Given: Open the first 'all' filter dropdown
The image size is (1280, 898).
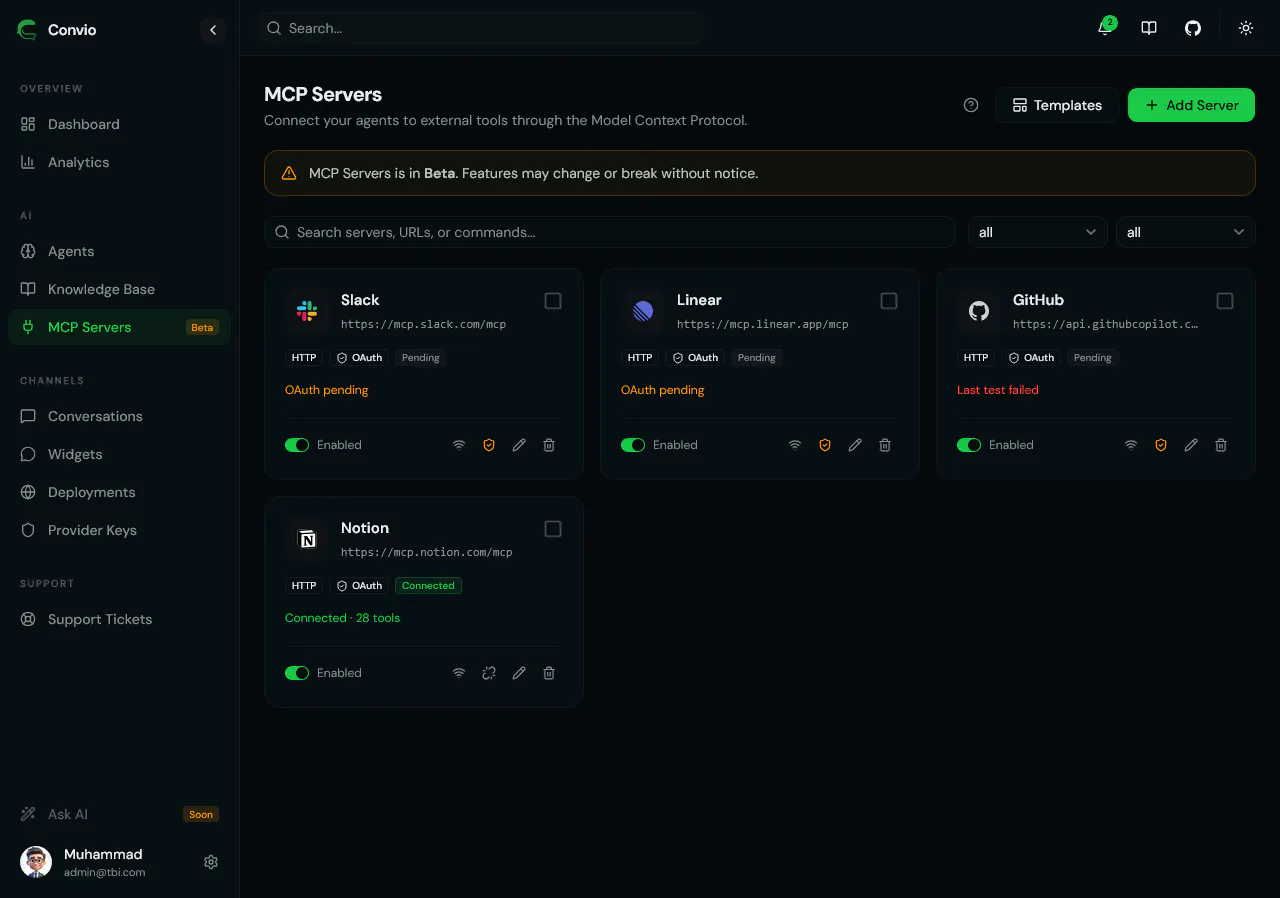Looking at the screenshot, I should tap(1038, 232).
